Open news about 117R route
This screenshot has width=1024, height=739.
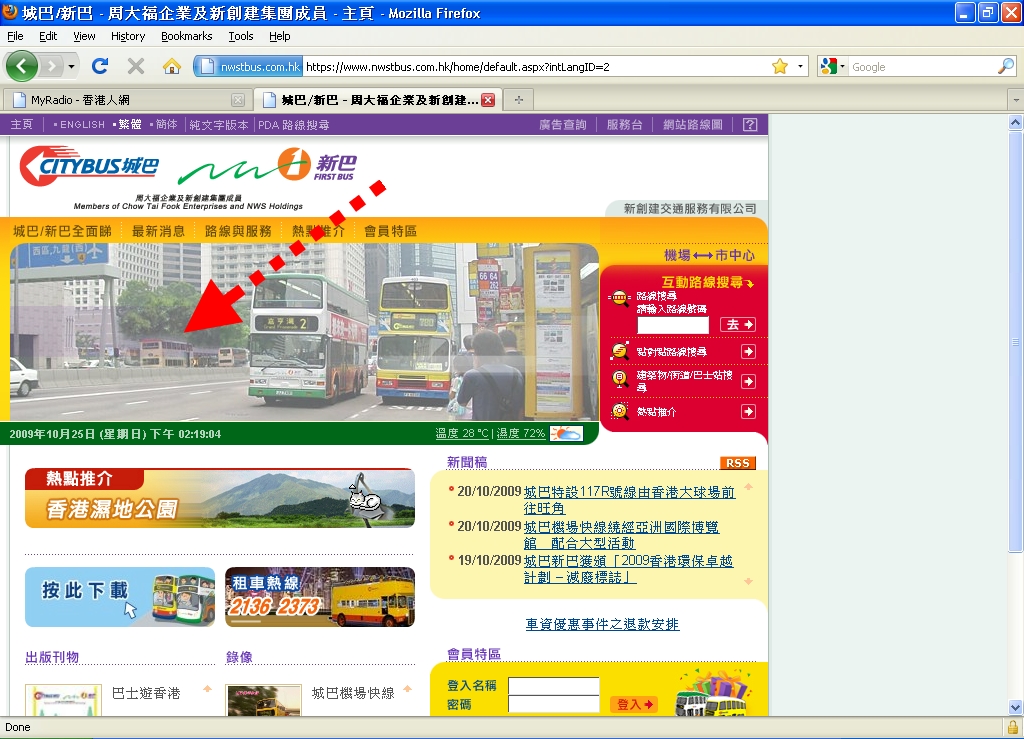(x=629, y=500)
